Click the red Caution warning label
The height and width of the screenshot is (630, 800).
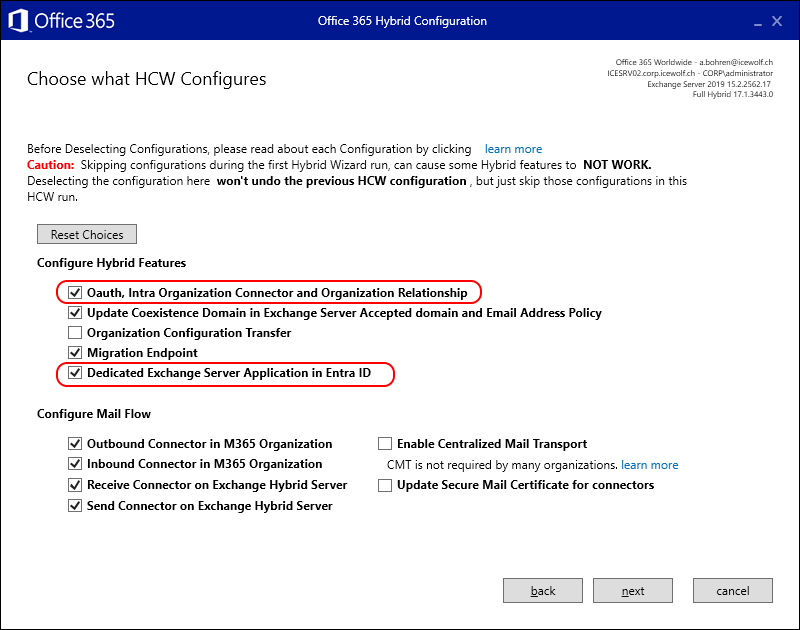pos(51,165)
